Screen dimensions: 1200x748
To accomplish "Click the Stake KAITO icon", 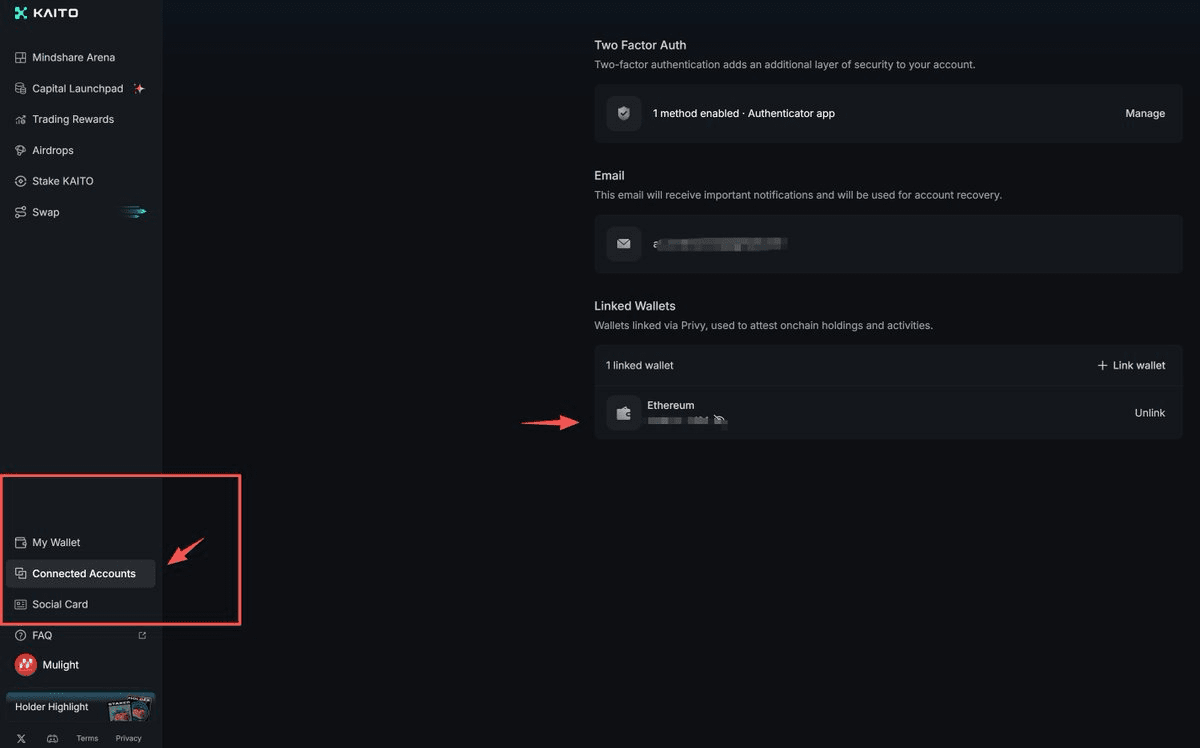I will coord(21,182).
